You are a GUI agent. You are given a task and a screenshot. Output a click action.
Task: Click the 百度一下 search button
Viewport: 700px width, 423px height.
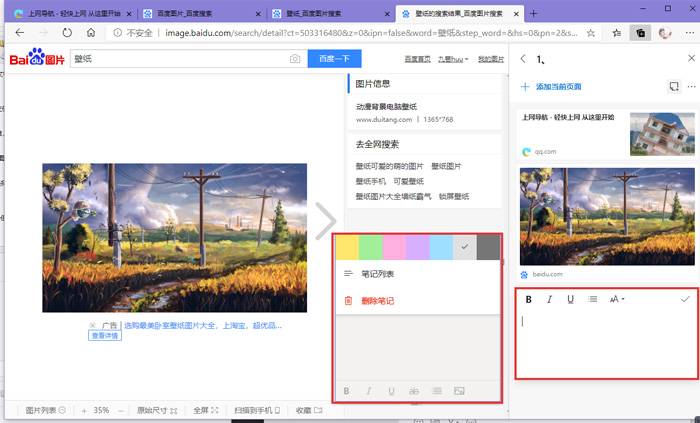click(334, 59)
